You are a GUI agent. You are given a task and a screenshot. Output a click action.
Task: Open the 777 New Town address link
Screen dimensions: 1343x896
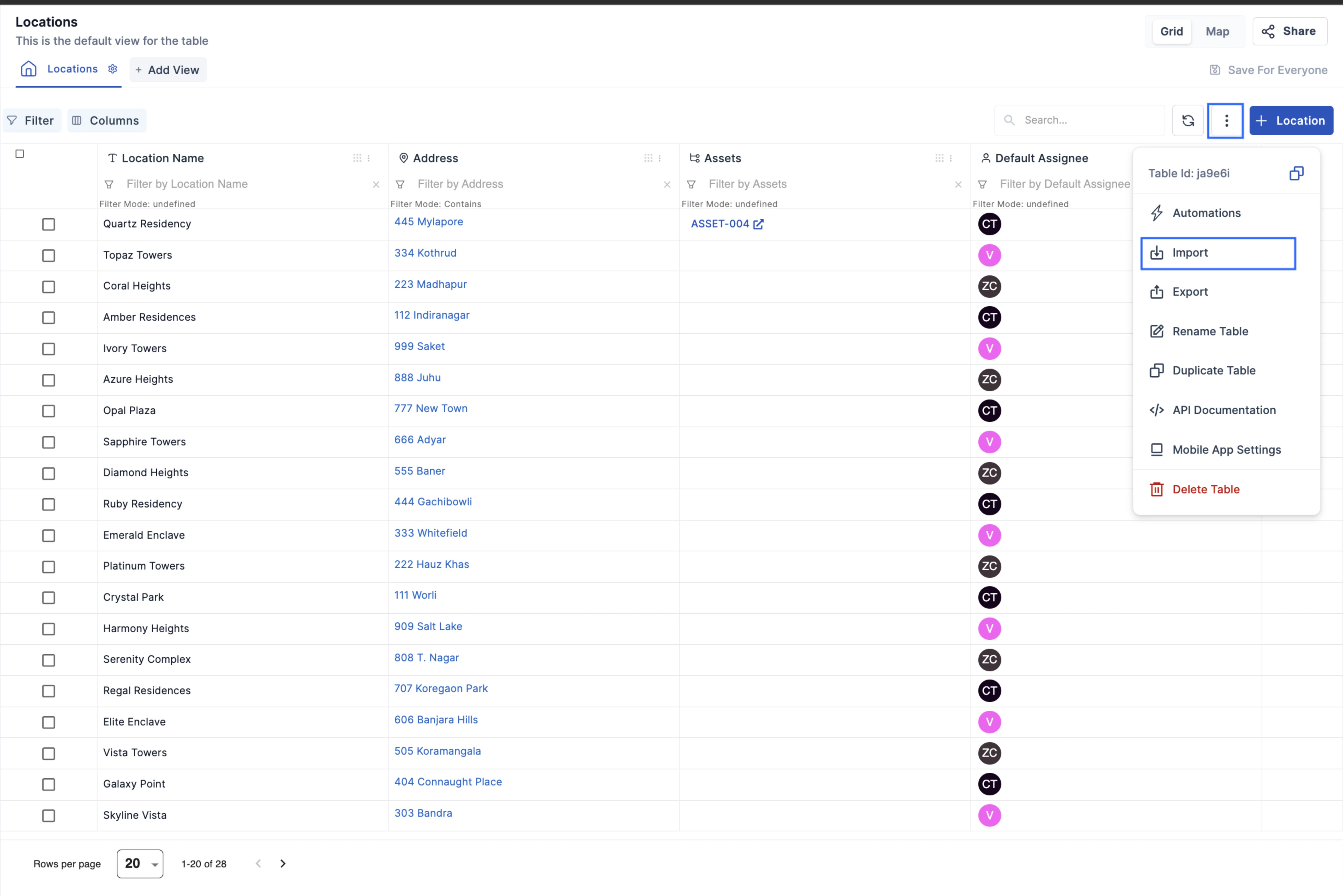coord(430,409)
